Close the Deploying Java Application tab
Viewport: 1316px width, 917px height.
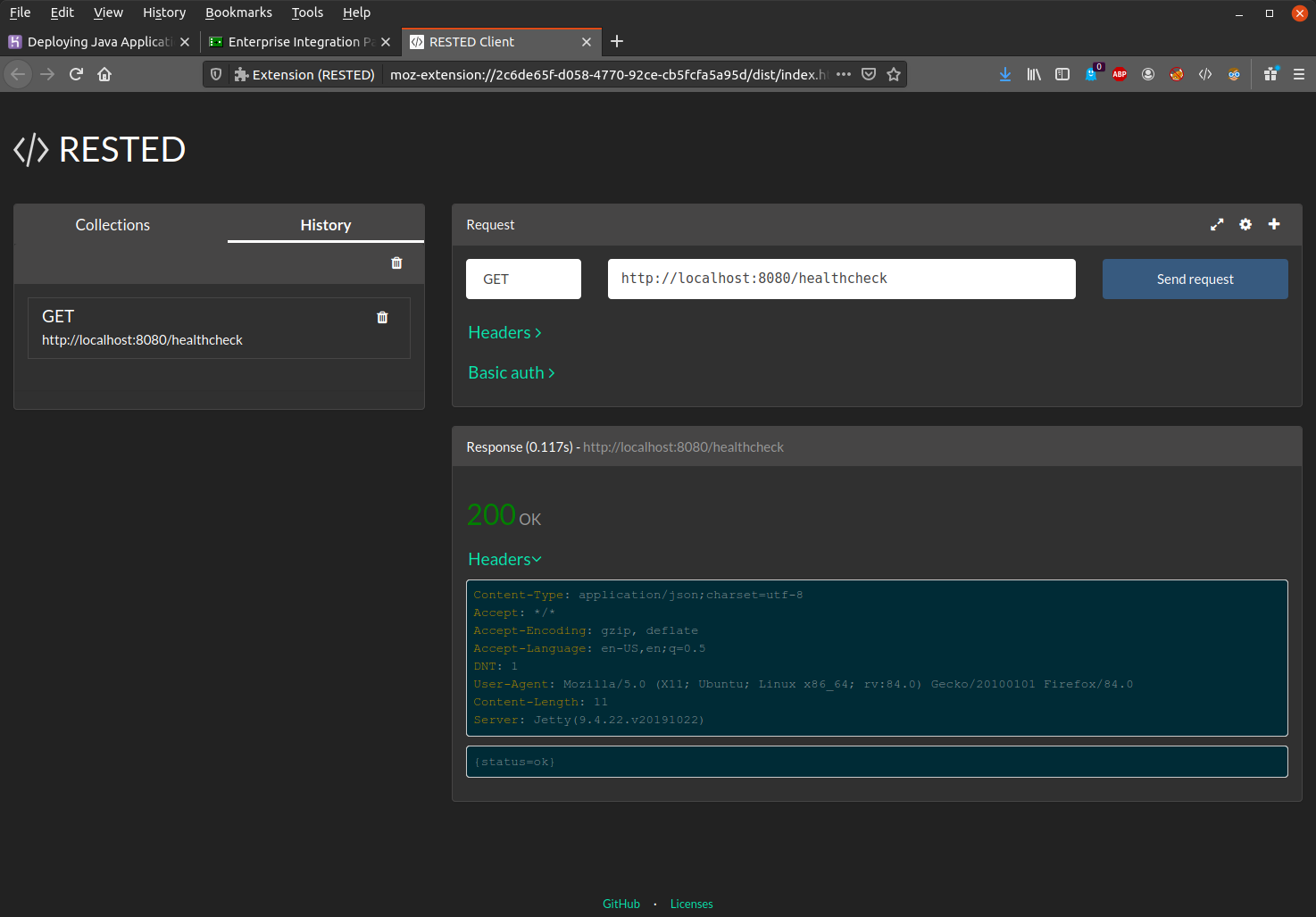[185, 42]
